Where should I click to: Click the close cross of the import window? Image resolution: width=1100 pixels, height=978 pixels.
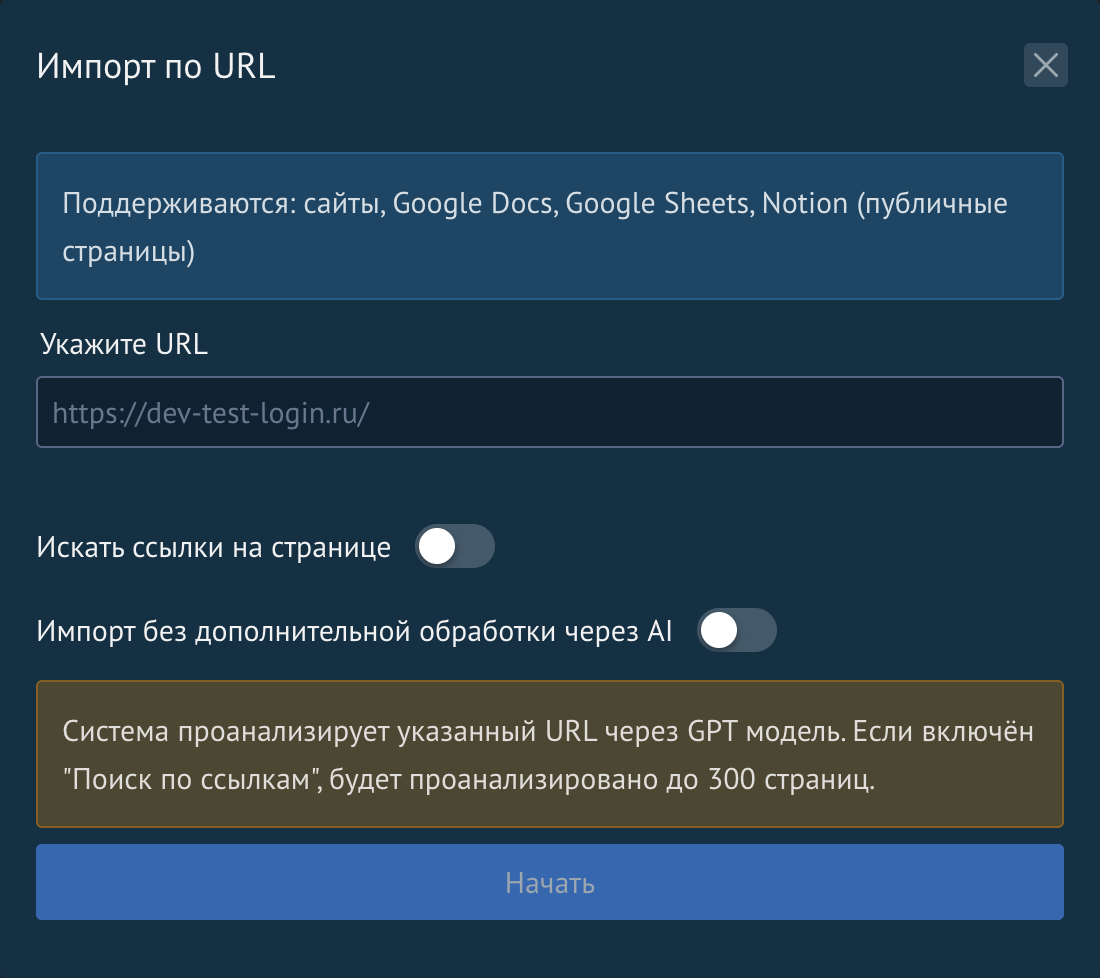tap(1047, 66)
